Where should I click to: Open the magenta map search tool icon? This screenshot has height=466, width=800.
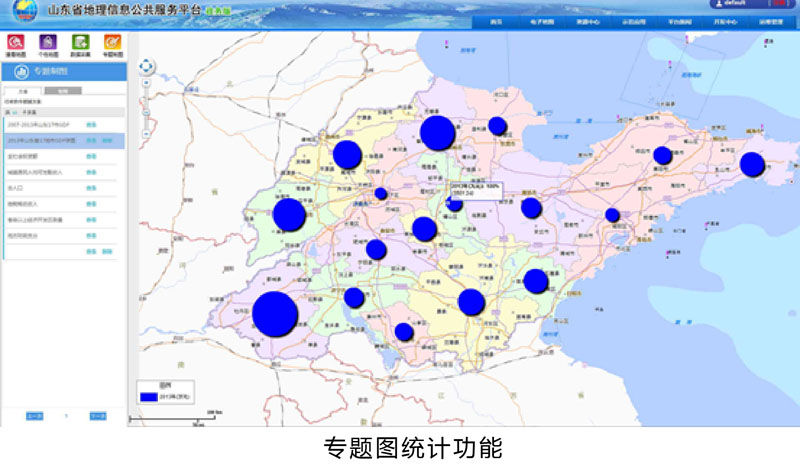tap(15, 42)
